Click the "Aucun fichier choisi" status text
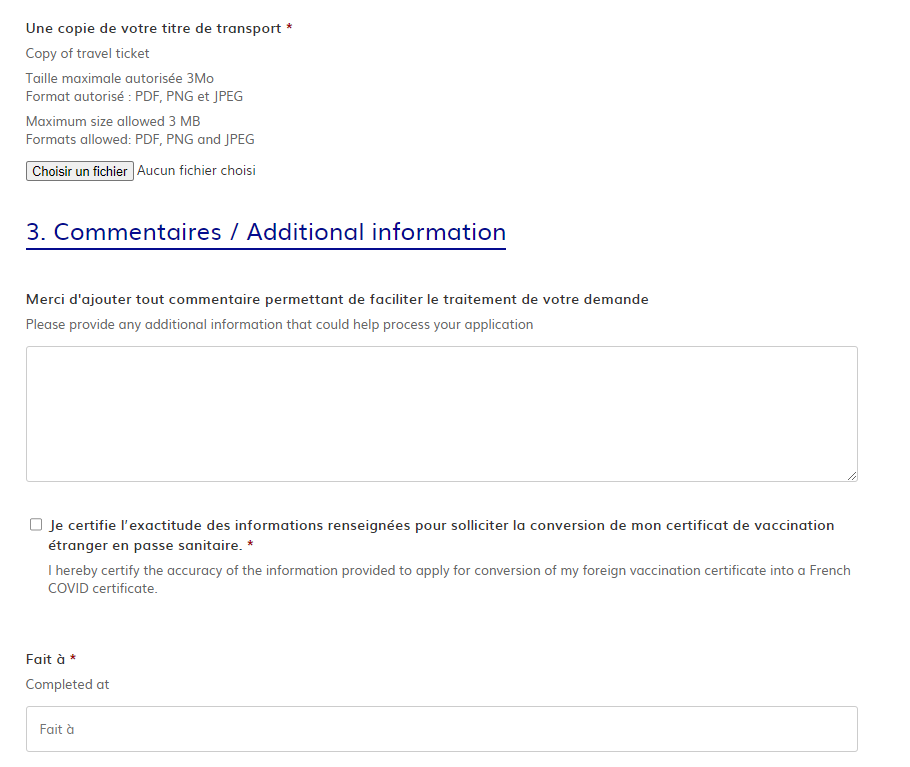The height and width of the screenshot is (767, 910). pyautogui.click(x=196, y=170)
